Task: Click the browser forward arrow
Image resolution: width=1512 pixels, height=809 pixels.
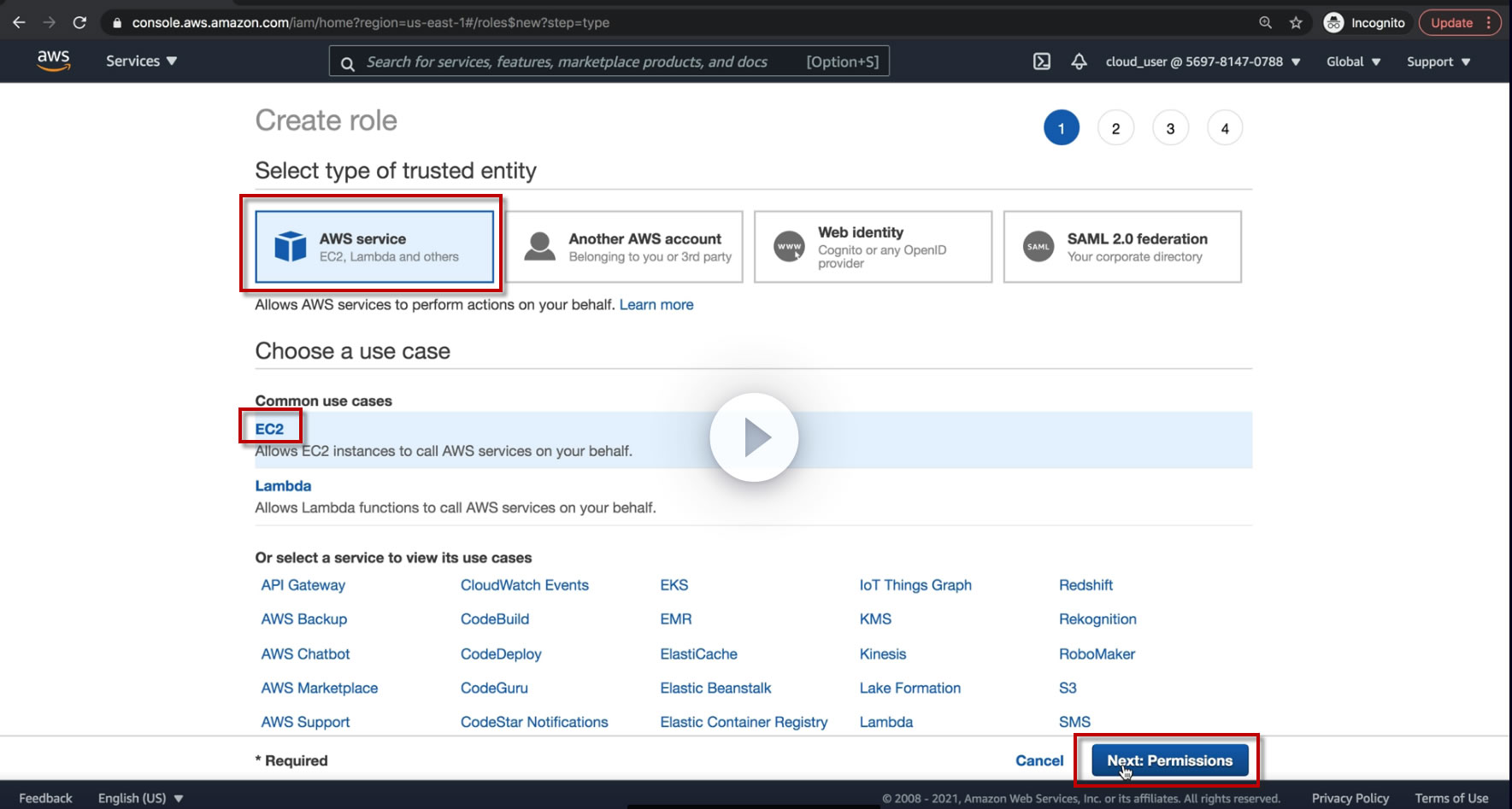Action: tap(49, 23)
